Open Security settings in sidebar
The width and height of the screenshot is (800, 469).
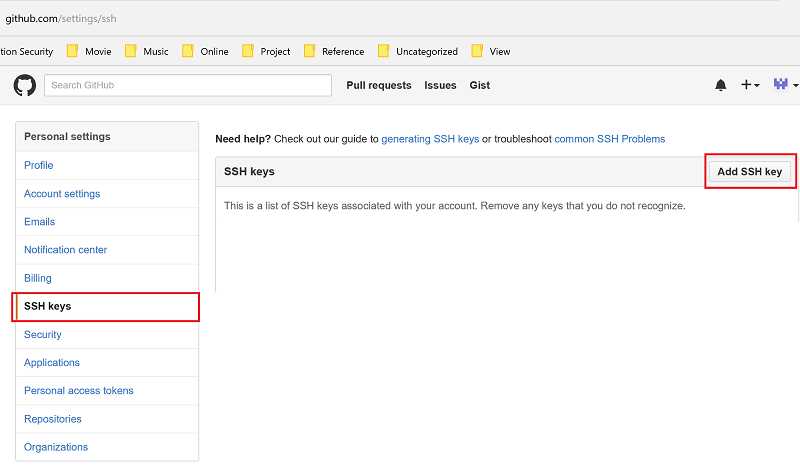tap(107, 335)
